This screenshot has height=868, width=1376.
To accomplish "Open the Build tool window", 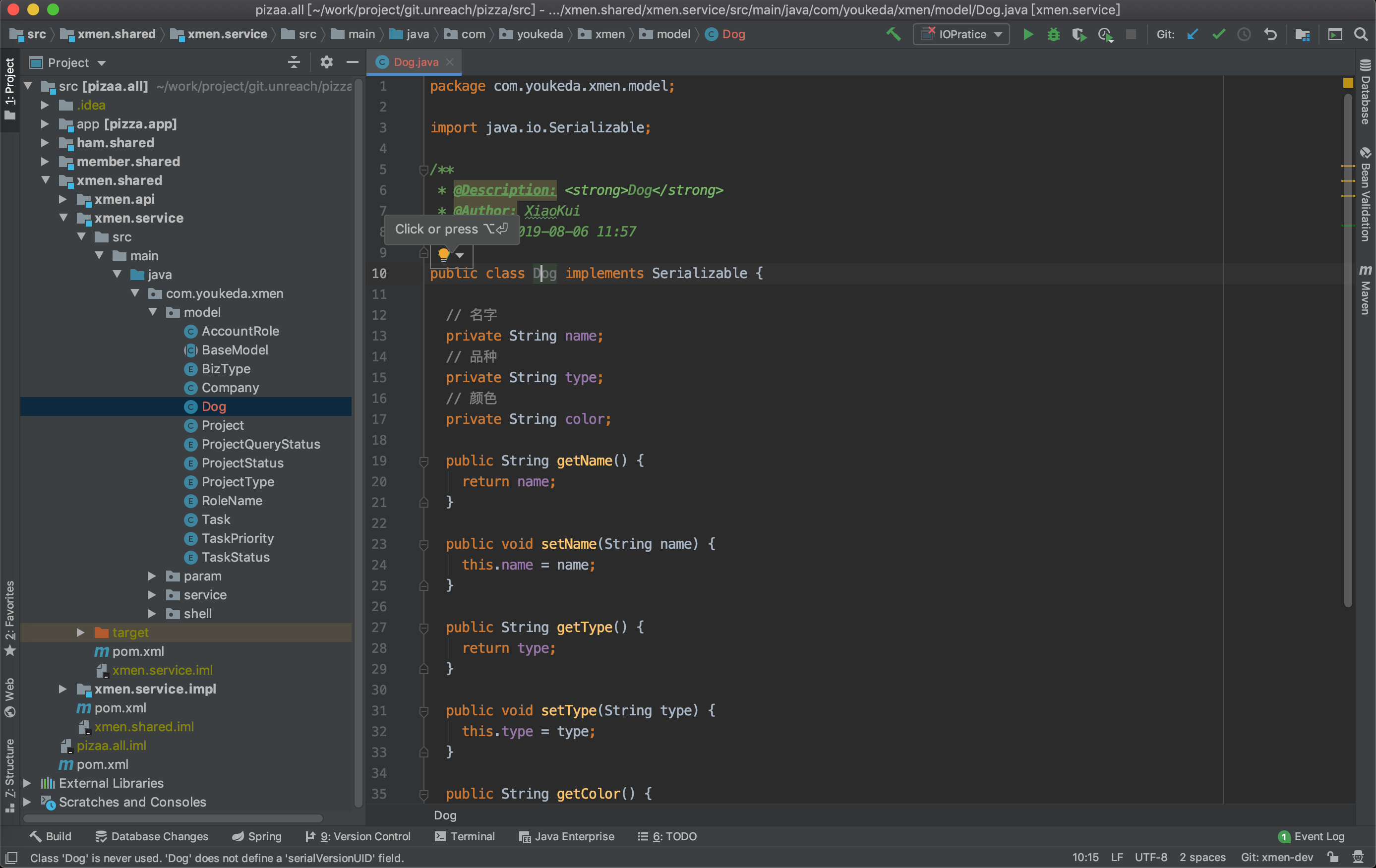I will pyautogui.click(x=50, y=837).
